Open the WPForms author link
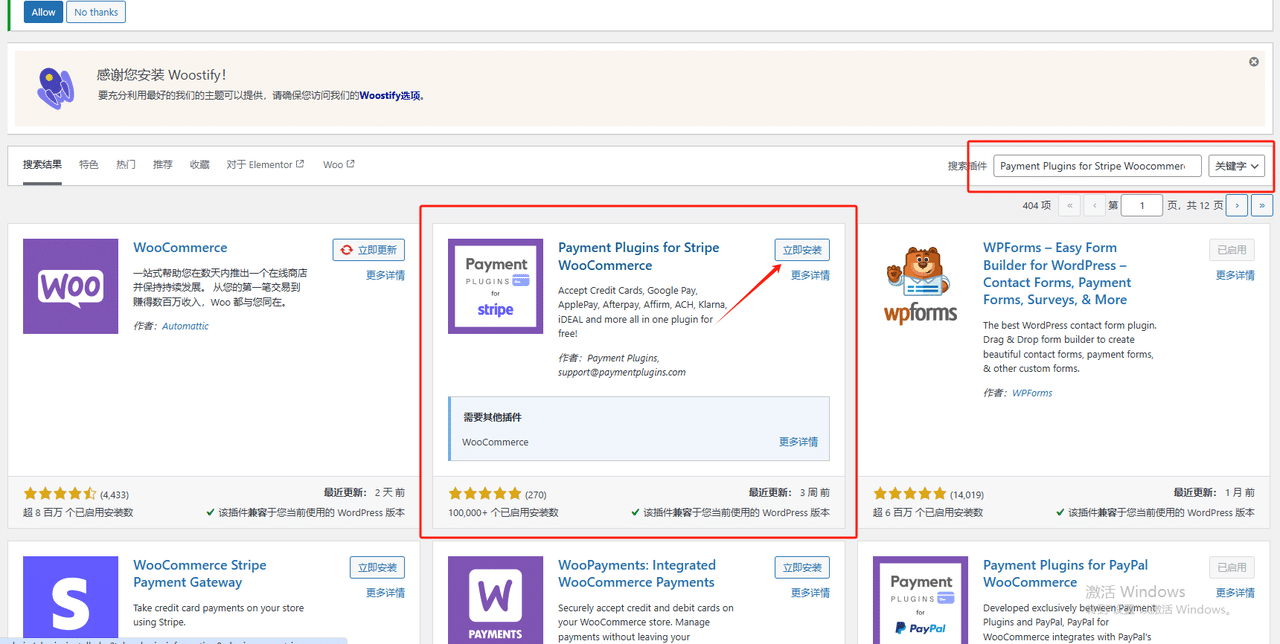The width and height of the screenshot is (1280, 644). (x=1032, y=393)
